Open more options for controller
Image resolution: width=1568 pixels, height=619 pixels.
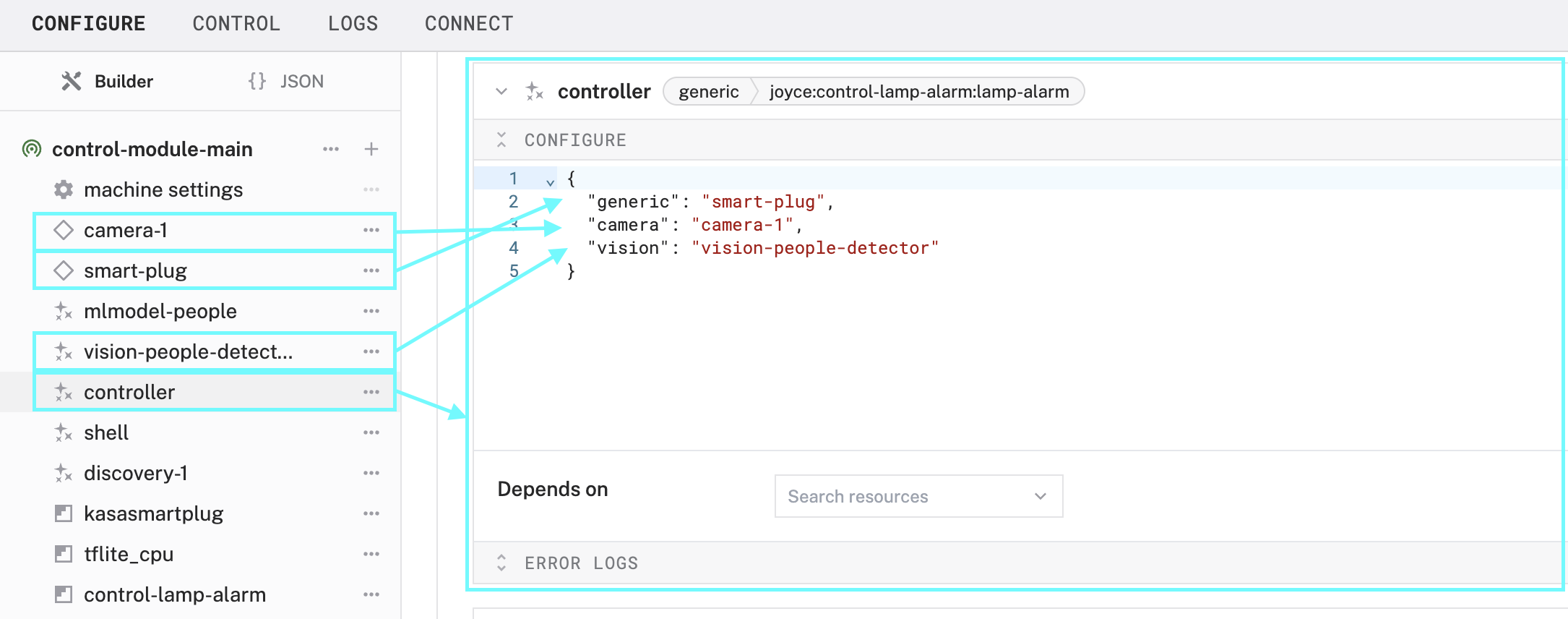371,392
